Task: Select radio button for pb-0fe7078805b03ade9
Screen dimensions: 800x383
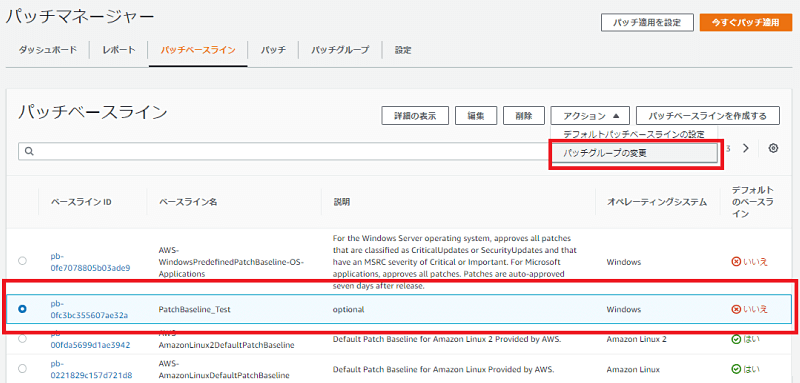Action: point(22,261)
